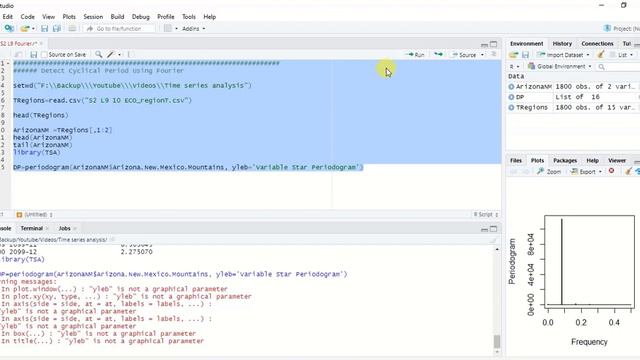Switch to the Packages tab
This screenshot has width=640, height=360.
(565, 160)
